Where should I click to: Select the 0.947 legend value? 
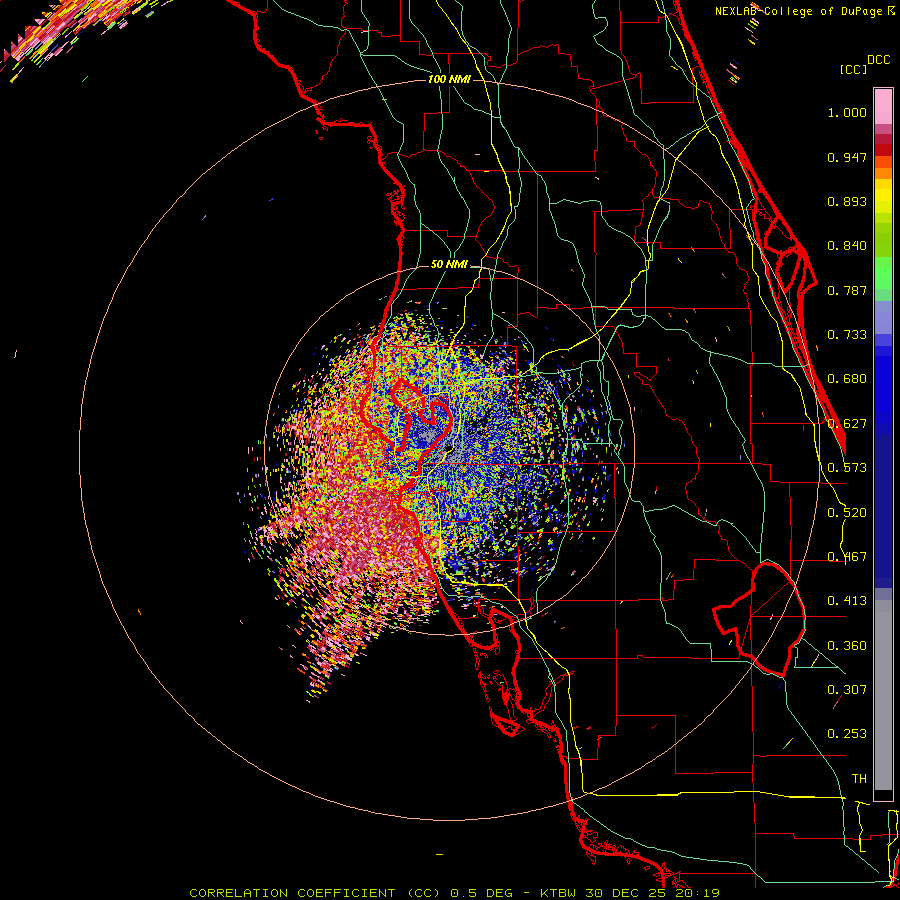point(847,157)
